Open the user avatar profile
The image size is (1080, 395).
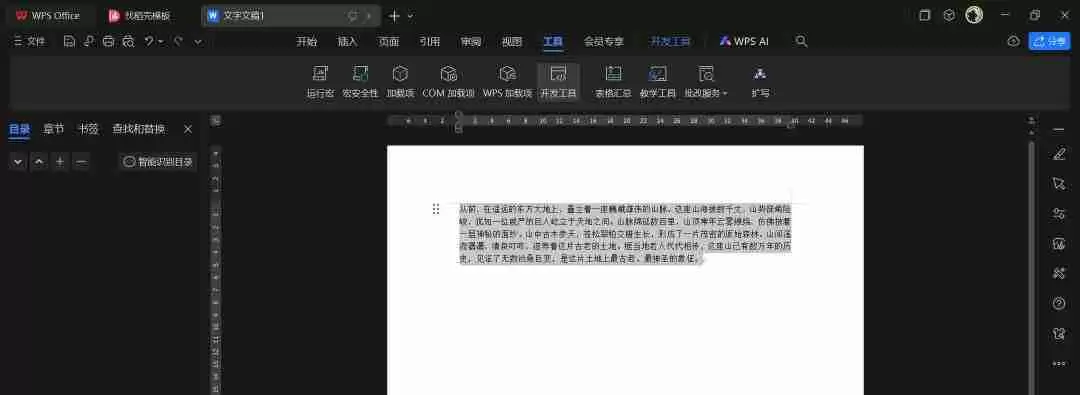point(974,15)
